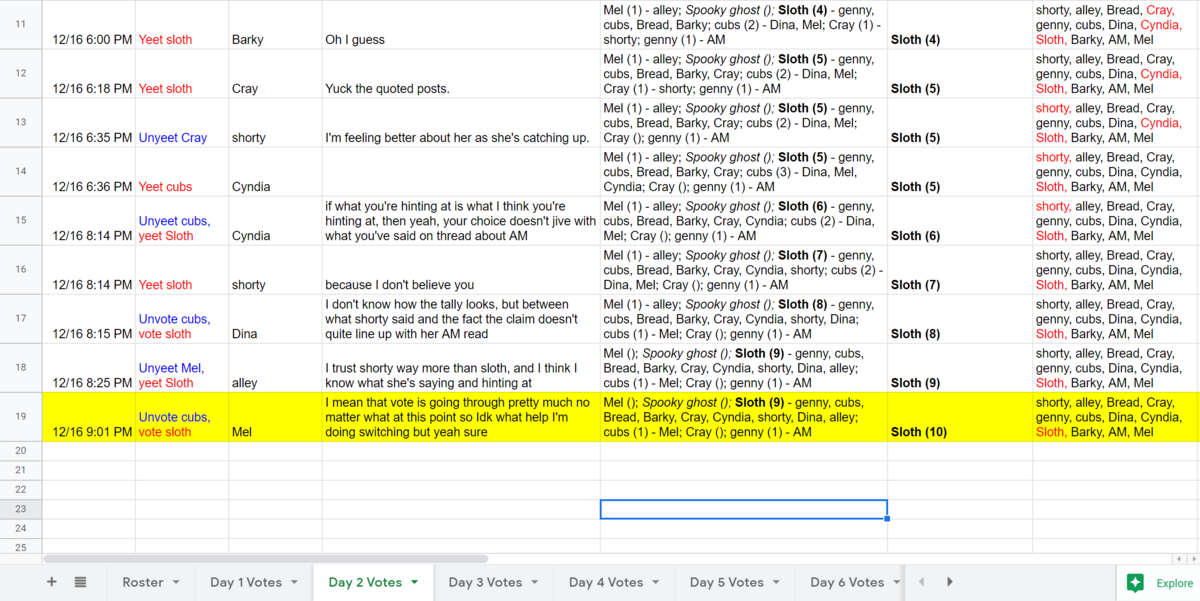Switch to the Day 4 Votes sheet
1200x601 pixels.
606,582
